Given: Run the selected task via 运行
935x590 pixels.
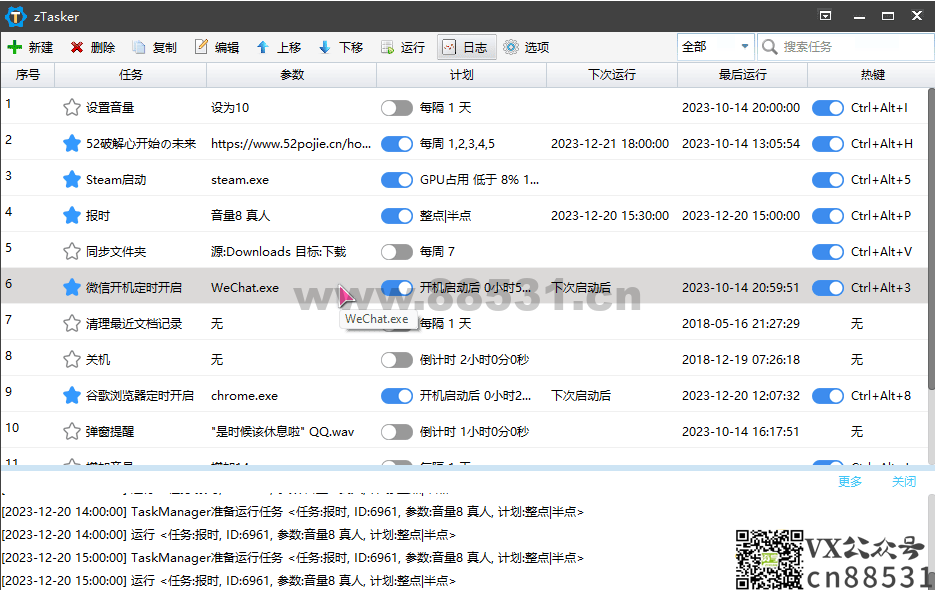Looking at the screenshot, I should coord(403,47).
